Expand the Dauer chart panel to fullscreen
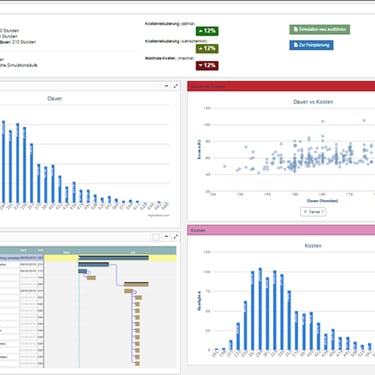 176,86
